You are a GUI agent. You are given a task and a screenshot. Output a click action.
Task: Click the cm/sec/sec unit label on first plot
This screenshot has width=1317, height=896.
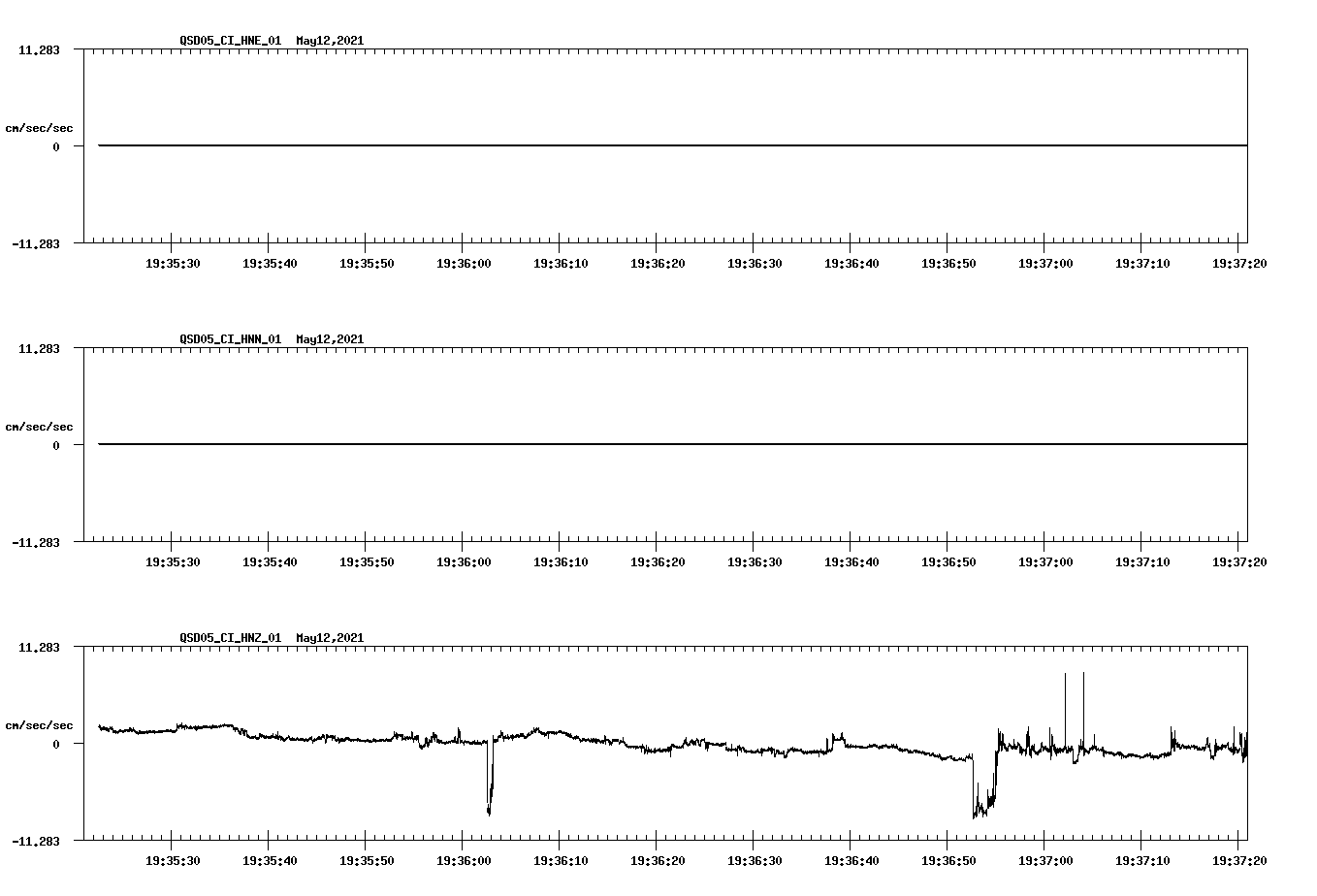click(x=40, y=126)
